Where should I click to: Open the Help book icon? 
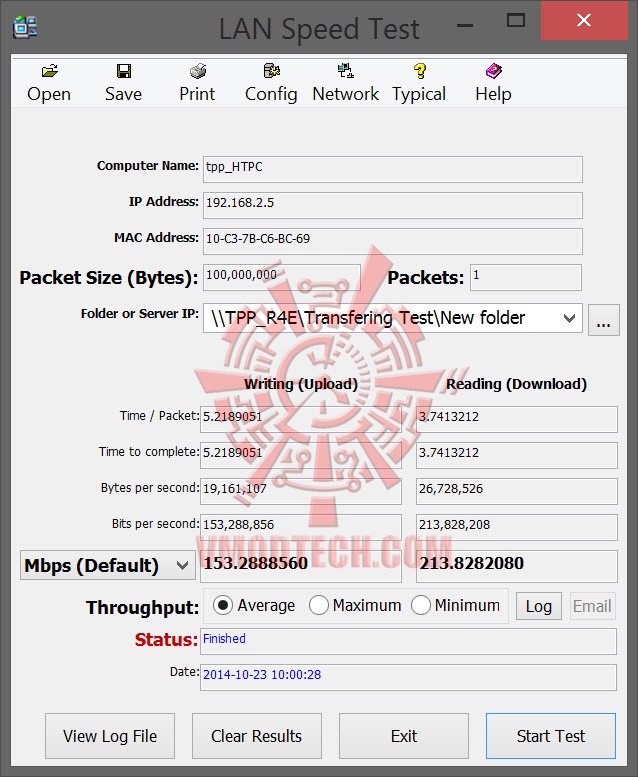tap(493, 71)
